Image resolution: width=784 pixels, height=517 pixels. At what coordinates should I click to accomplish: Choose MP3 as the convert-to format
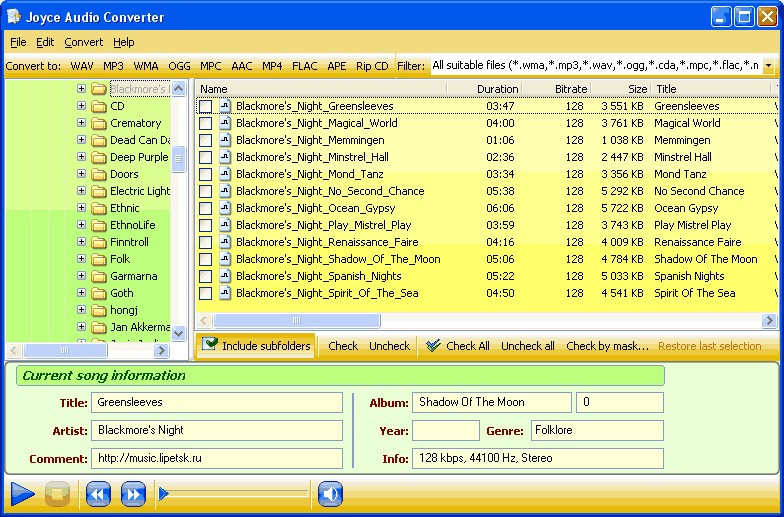point(114,66)
